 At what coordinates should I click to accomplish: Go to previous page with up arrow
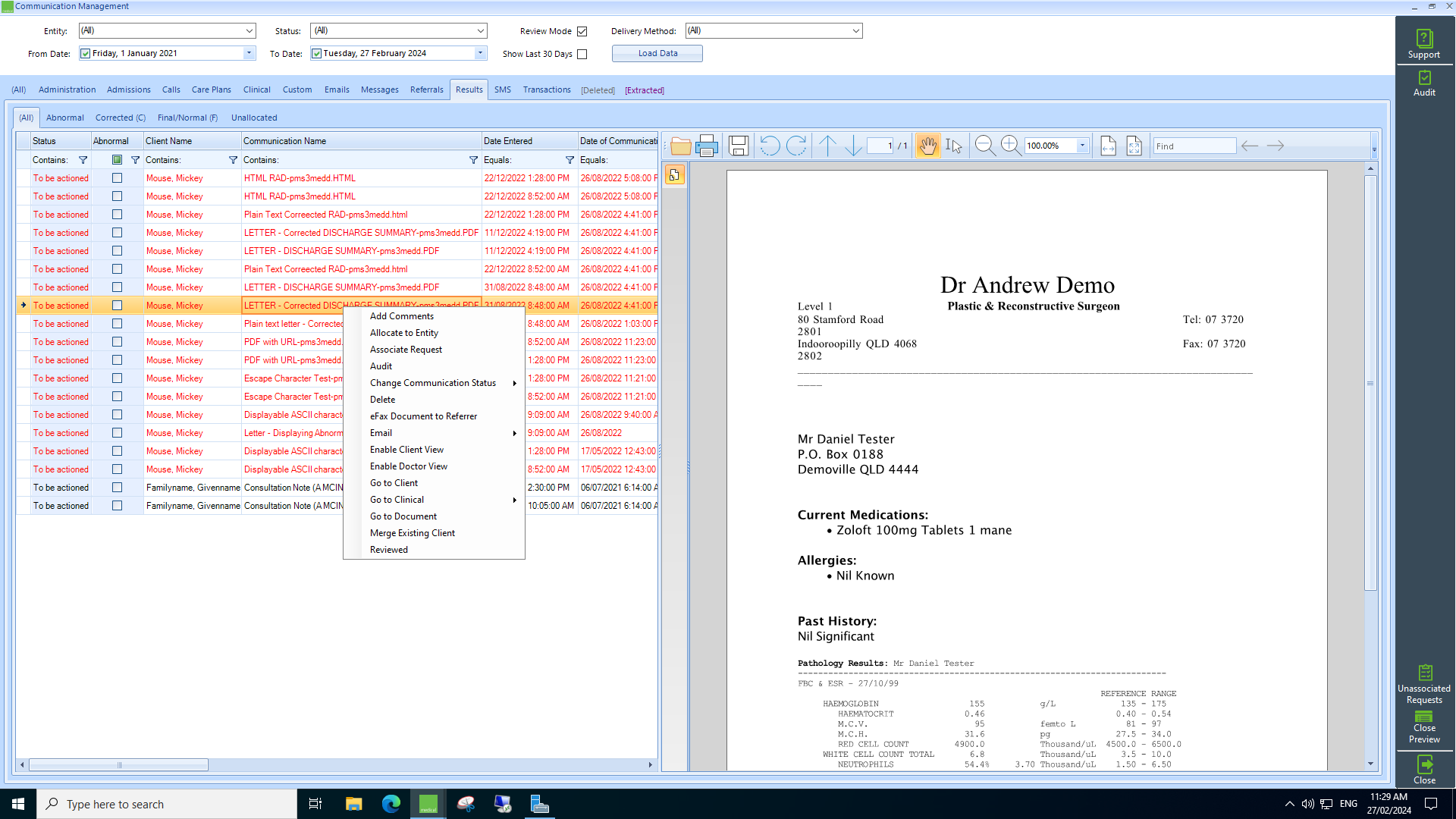click(x=828, y=146)
